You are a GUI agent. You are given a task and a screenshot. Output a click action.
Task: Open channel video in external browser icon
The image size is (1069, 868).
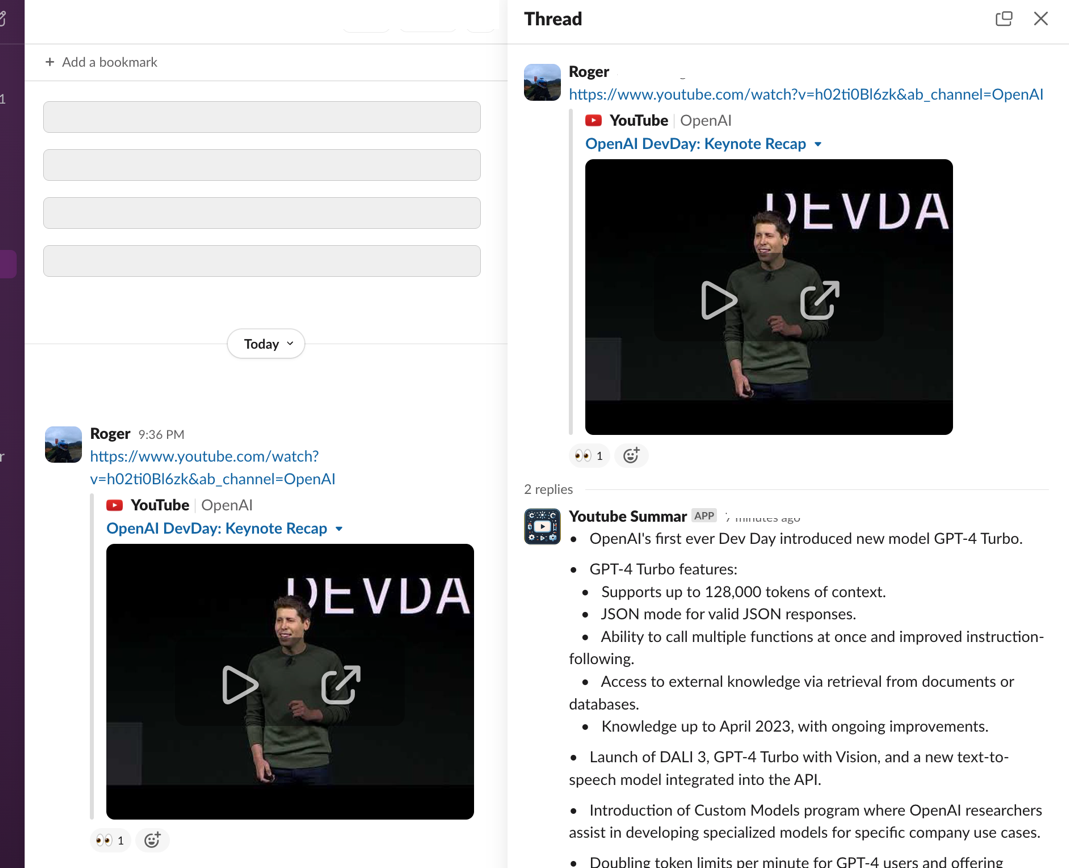(341, 685)
